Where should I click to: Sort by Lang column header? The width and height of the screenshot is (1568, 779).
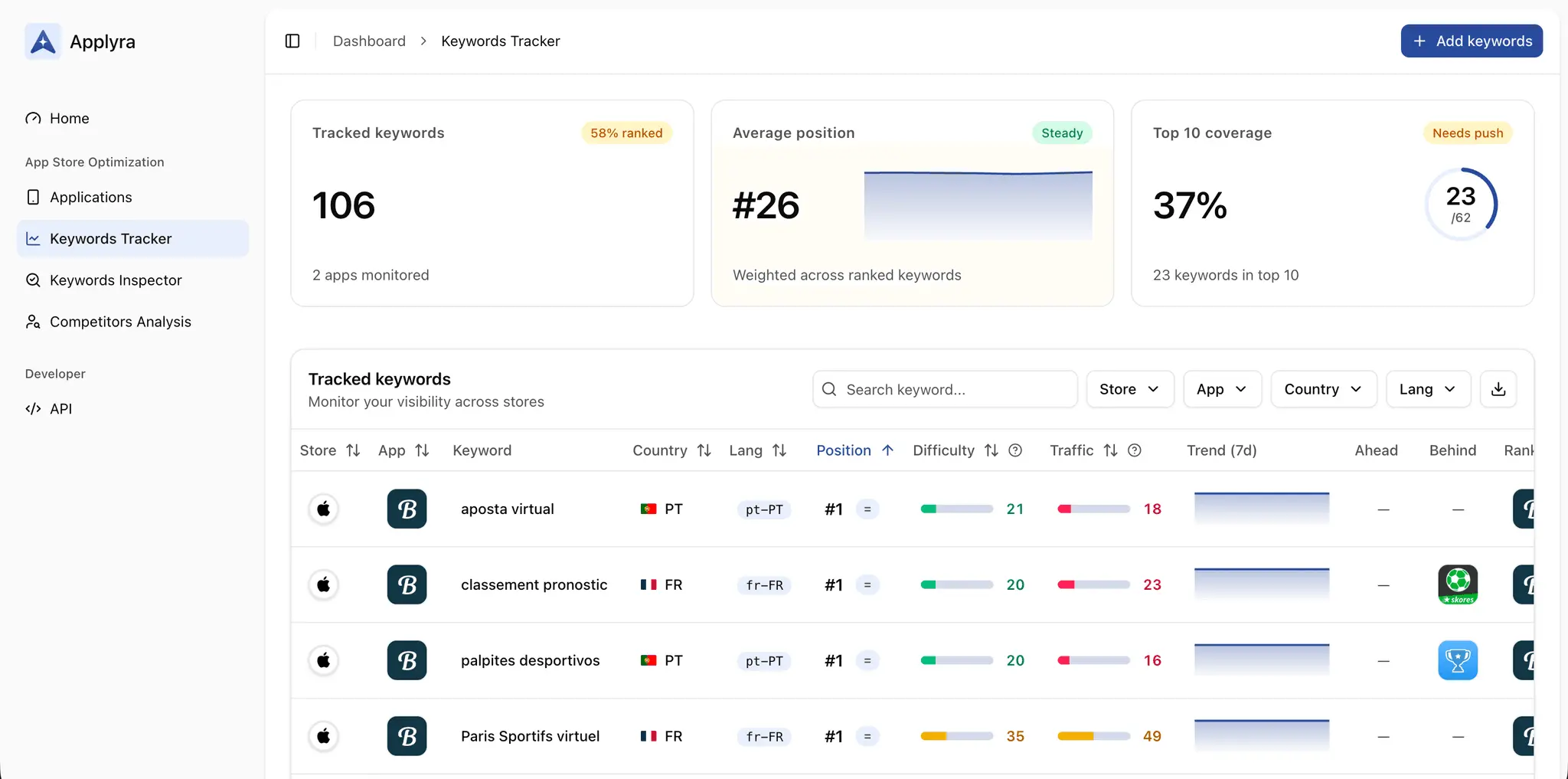click(757, 451)
